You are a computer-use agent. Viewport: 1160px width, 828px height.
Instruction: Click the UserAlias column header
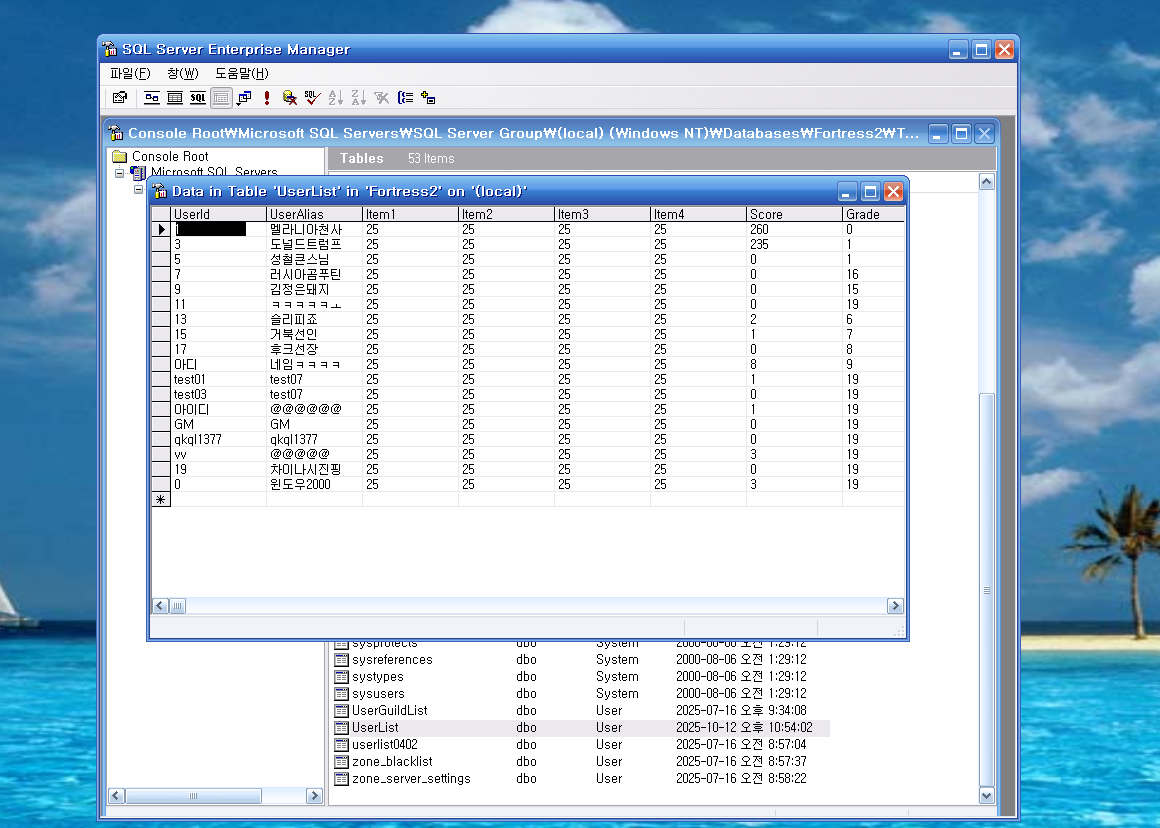(314, 214)
